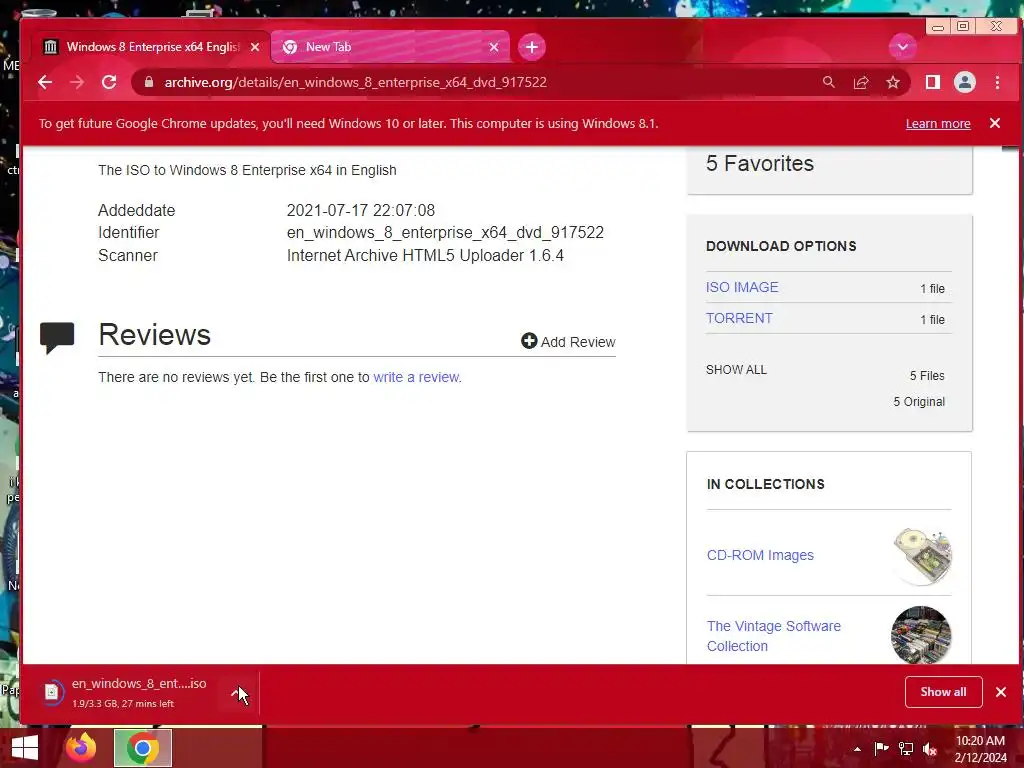Switch to the New Tab tab

[x=390, y=47]
